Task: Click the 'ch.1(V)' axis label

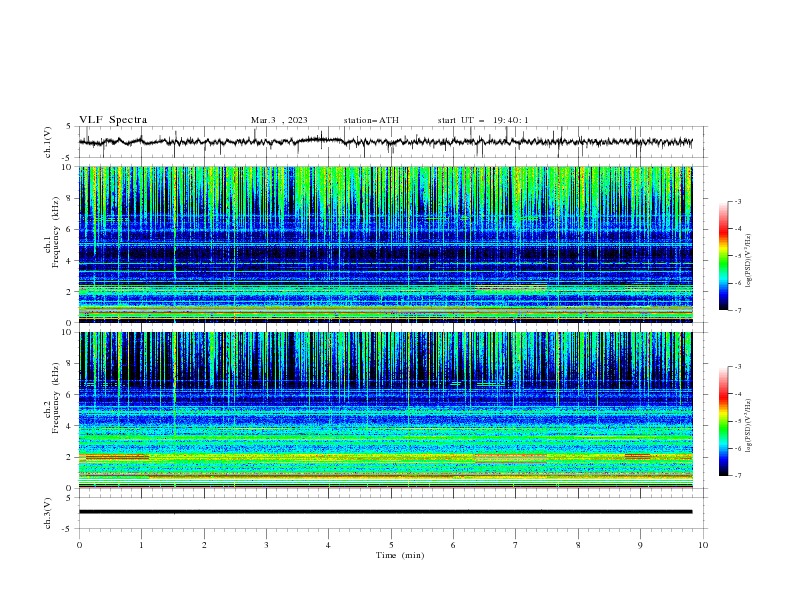Action: (x=48, y=142)
